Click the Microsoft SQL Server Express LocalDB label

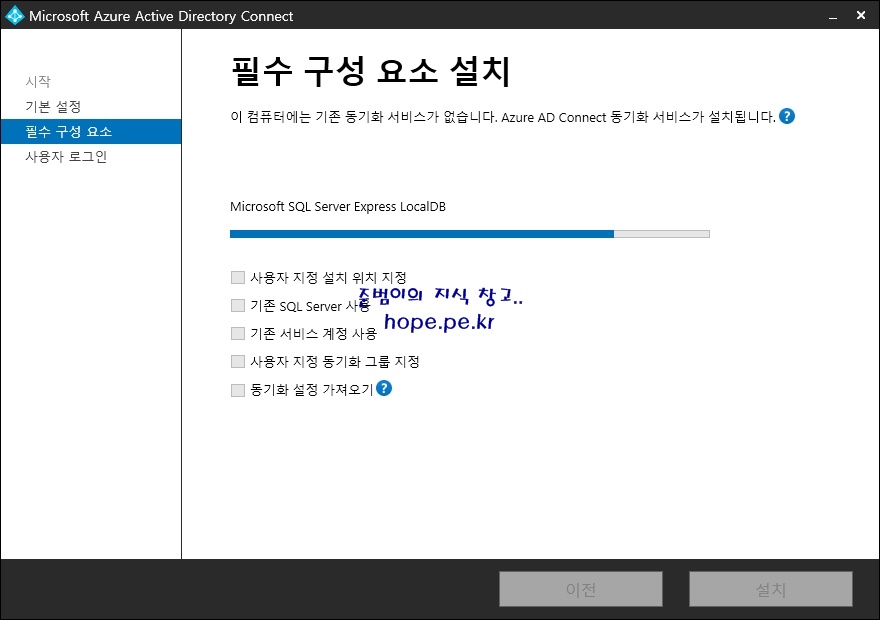click(x=338, y=206)
